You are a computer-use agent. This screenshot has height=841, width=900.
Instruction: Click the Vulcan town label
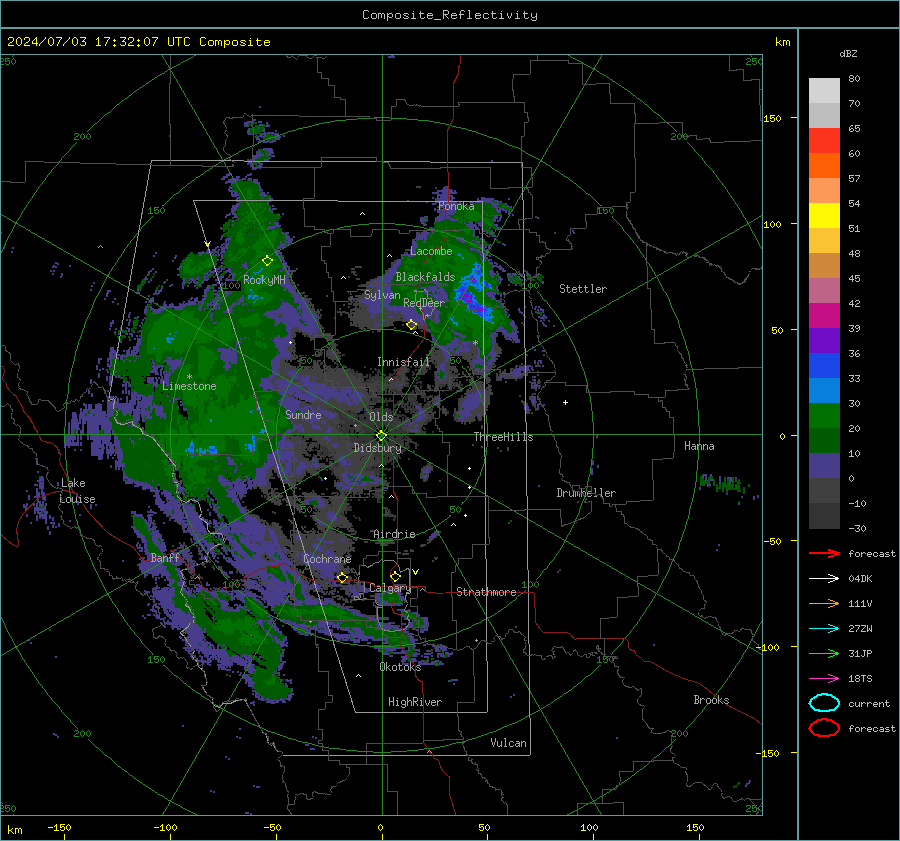508,743
